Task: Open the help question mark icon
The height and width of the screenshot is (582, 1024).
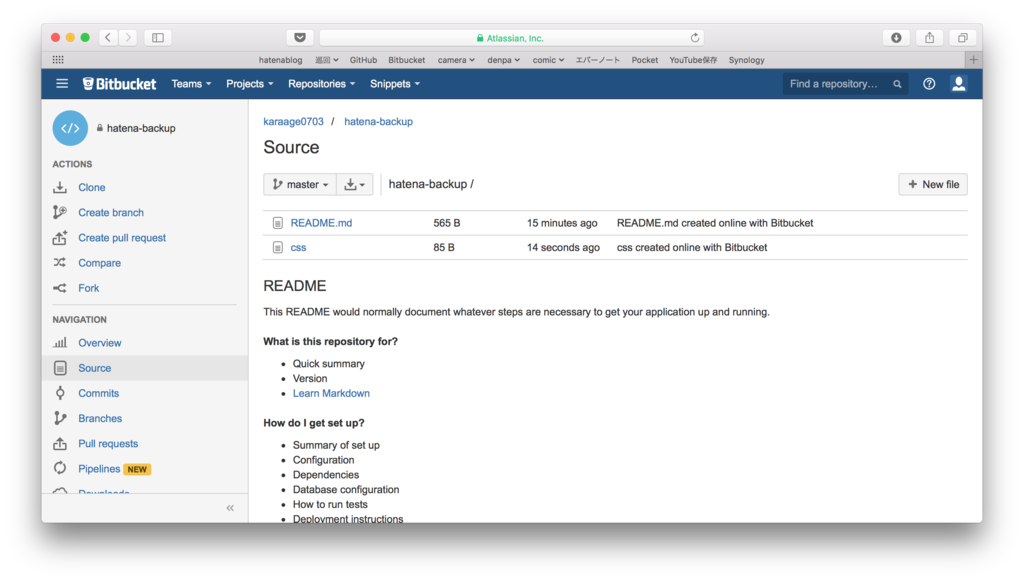Action: pos(929,84)
